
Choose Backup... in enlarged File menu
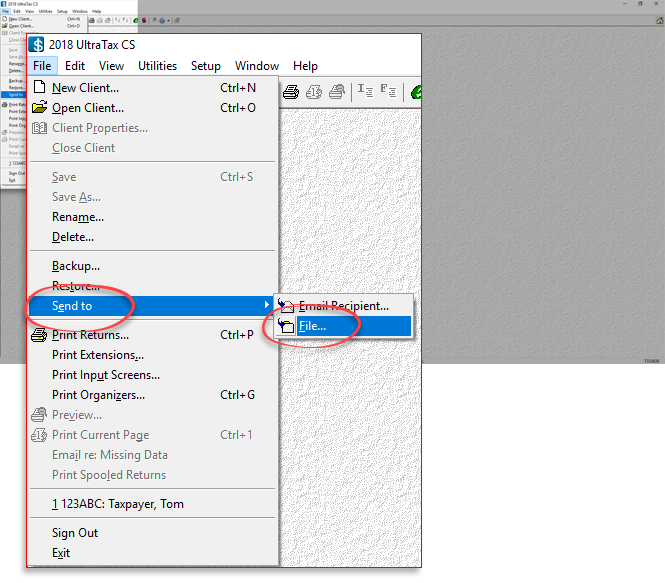[153, 266]
